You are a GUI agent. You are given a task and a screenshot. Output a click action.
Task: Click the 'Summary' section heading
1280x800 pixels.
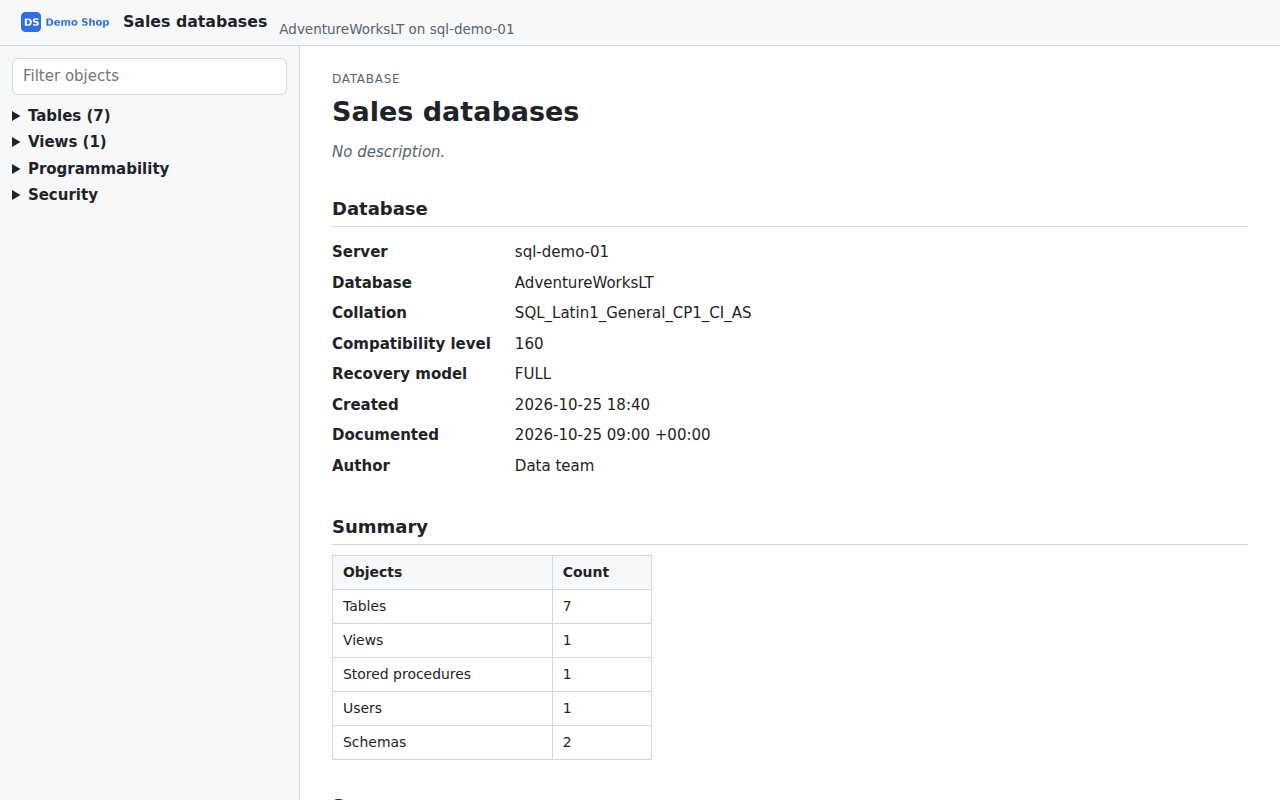tap(380, 527)
